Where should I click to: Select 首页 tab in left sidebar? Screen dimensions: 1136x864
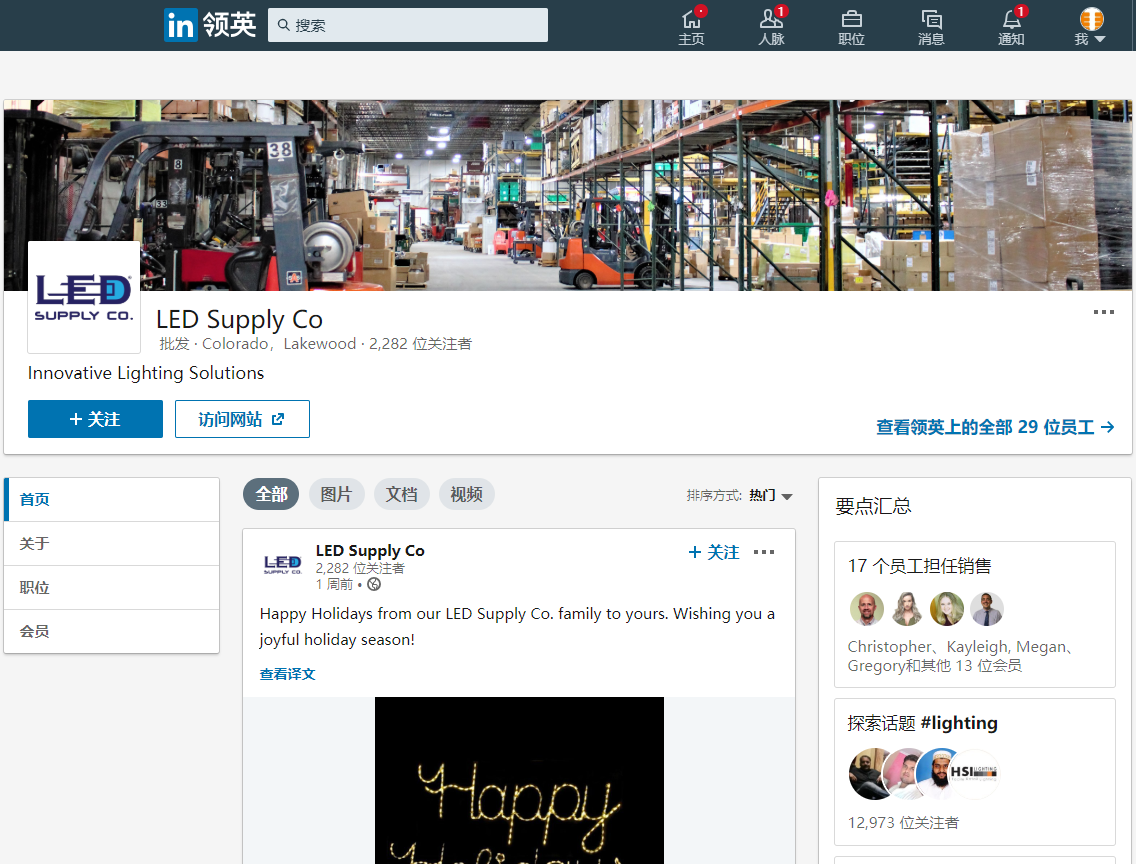(x=112, y=500)
